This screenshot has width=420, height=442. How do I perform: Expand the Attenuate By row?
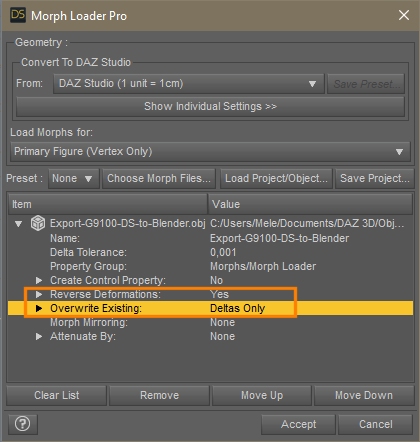(x=39, y=336)
